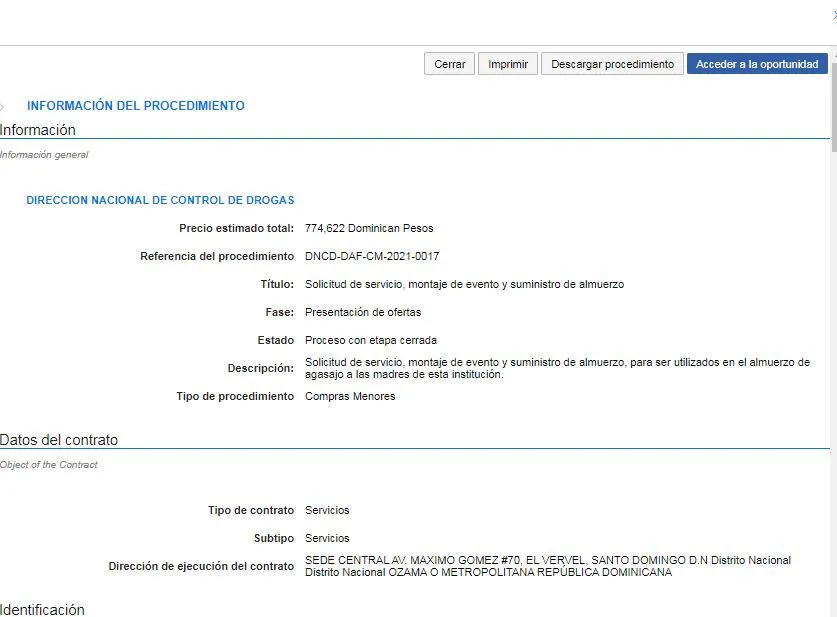Viewport: 837px width, 617px height.
Task: Click the Estado value Proceso con etapa cerrada
Action: coord(370,341)
